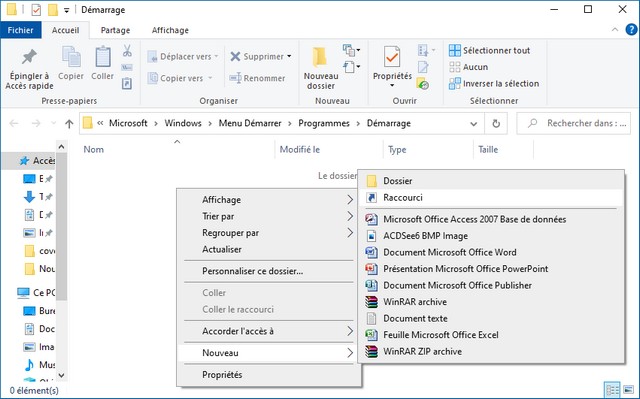Image resolution: width=640 pixels, height=399 pixels.
Task: Click the Coller clipboard icon
Action: point(102,56)
